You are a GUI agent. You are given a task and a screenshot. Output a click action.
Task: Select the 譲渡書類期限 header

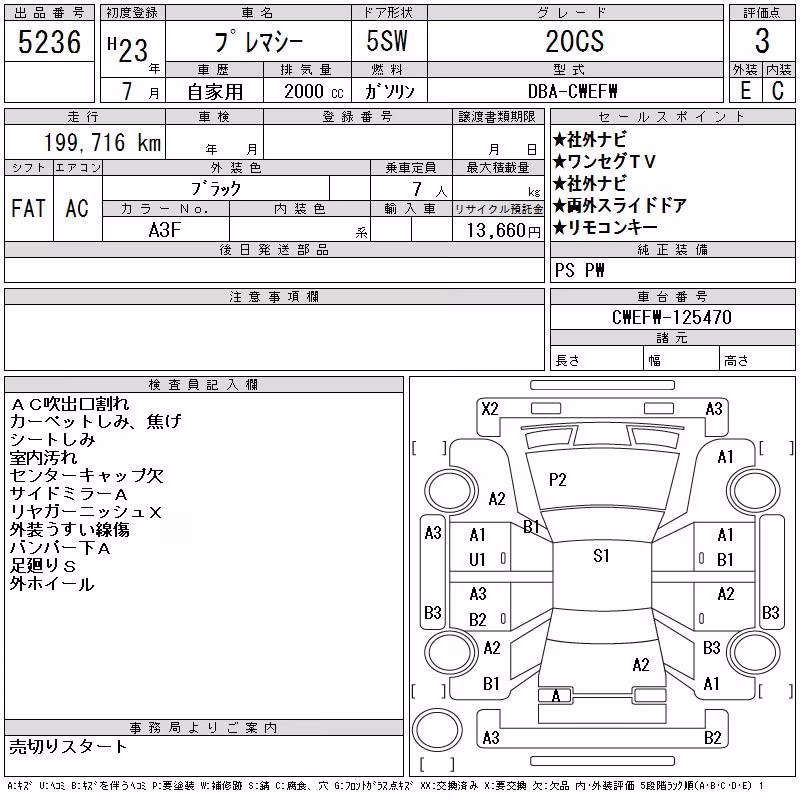pos(497,116)
